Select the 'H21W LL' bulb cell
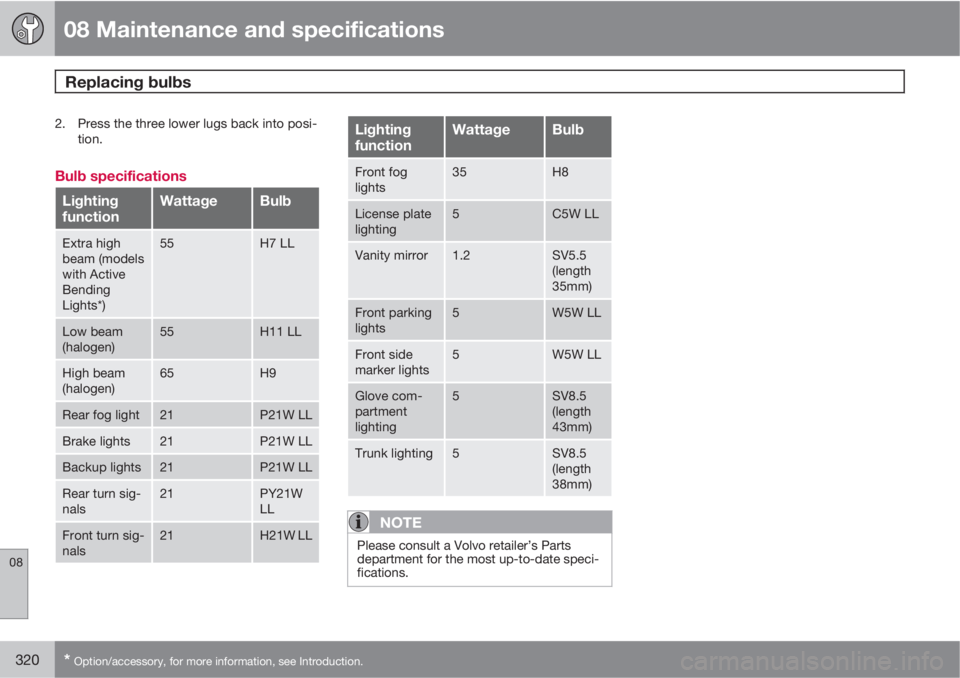Screen dimensions: 960x678 (285, 543)
